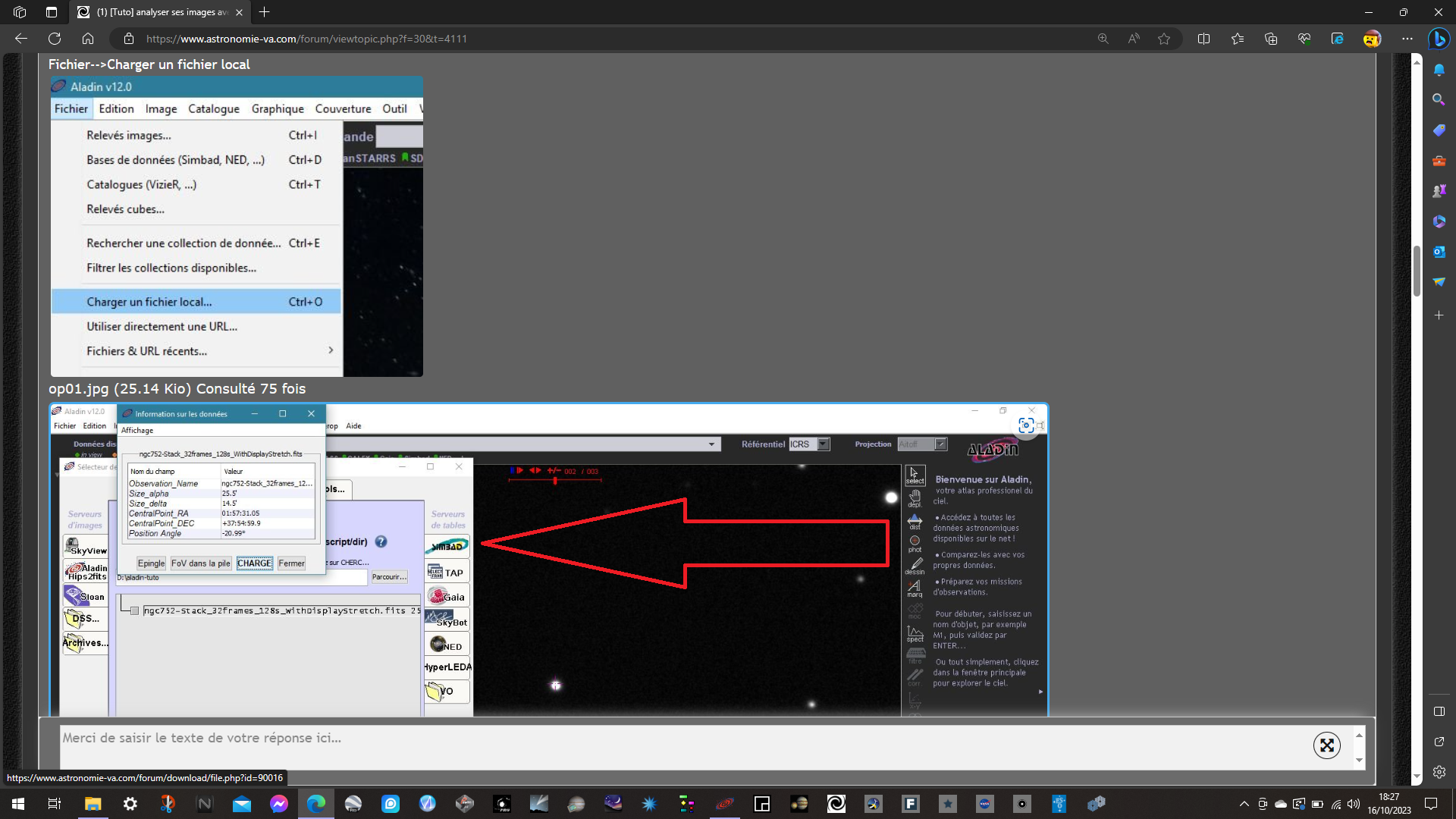Open the sidebar Shopping tag

pos(1439,130)
